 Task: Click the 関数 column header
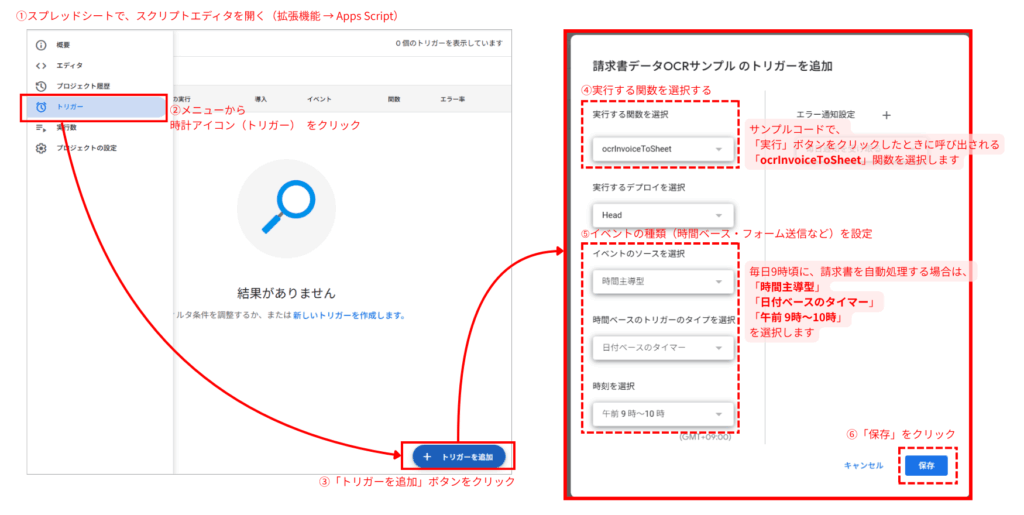click(394, 99)
